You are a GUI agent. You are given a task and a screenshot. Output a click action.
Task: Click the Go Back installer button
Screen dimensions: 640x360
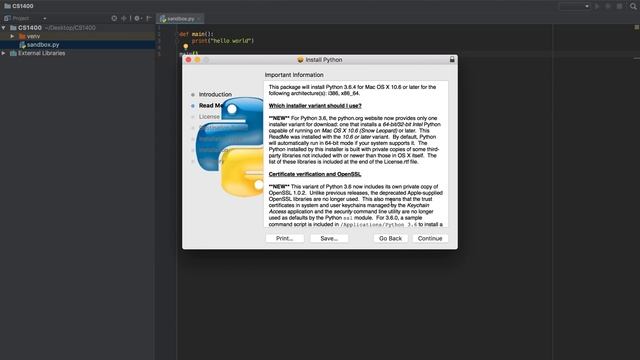(x=390, y=238)
